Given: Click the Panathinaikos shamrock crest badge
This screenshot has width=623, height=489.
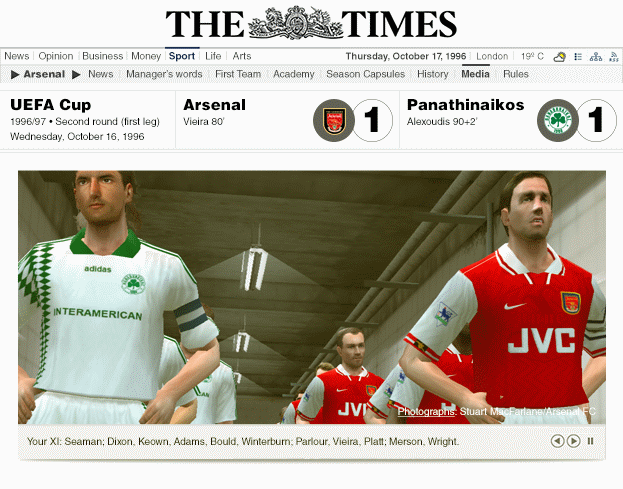Looking at the screenshot, I should pyautogui.click(x=558, y=120).
